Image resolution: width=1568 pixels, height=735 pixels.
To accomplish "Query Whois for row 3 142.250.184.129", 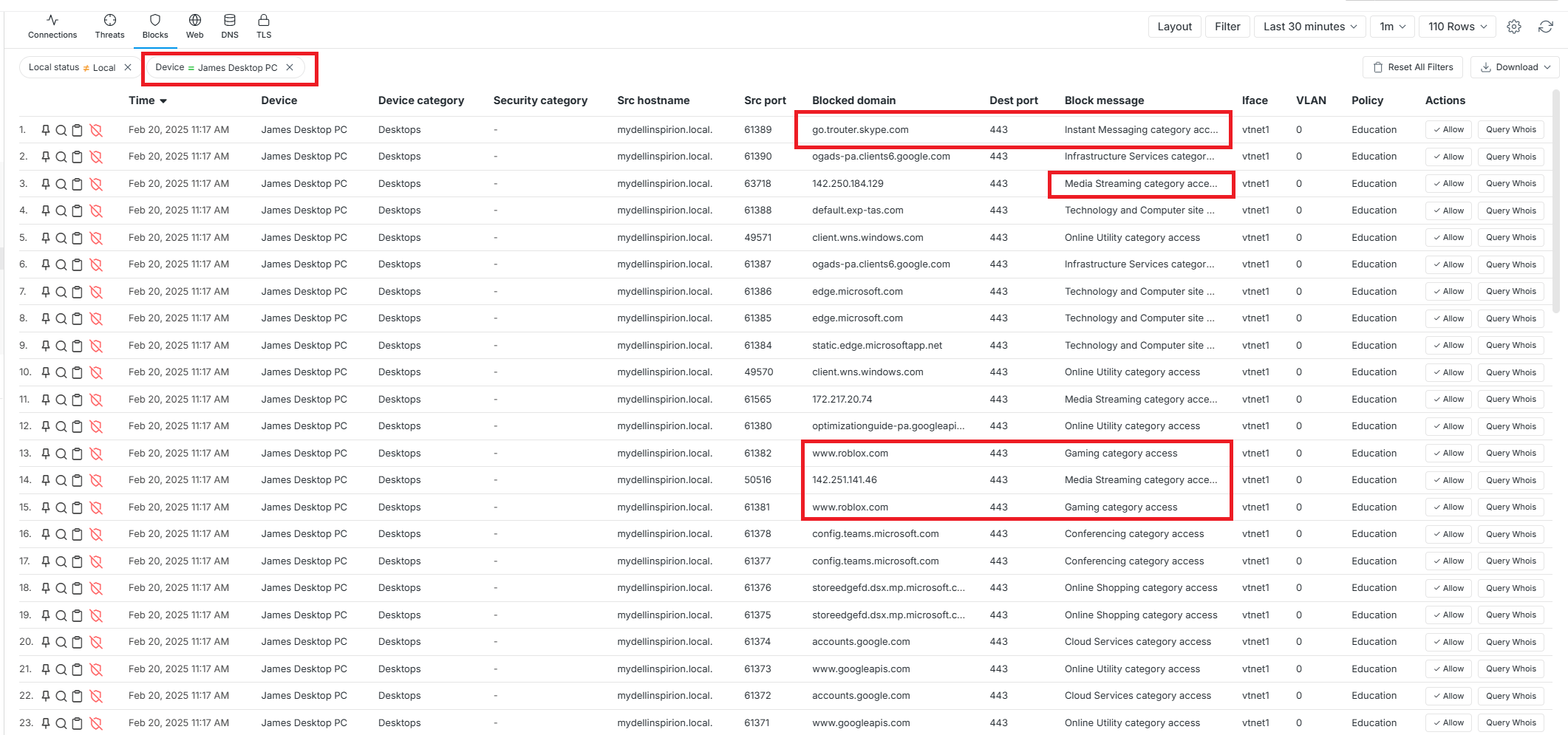I will coord(1510,184).
